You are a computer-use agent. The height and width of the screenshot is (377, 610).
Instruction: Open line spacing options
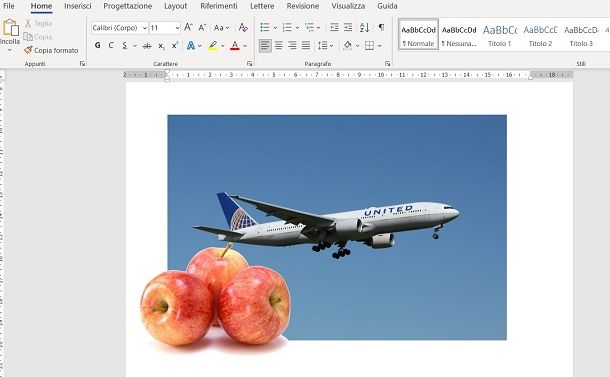(x=325, y=46)
